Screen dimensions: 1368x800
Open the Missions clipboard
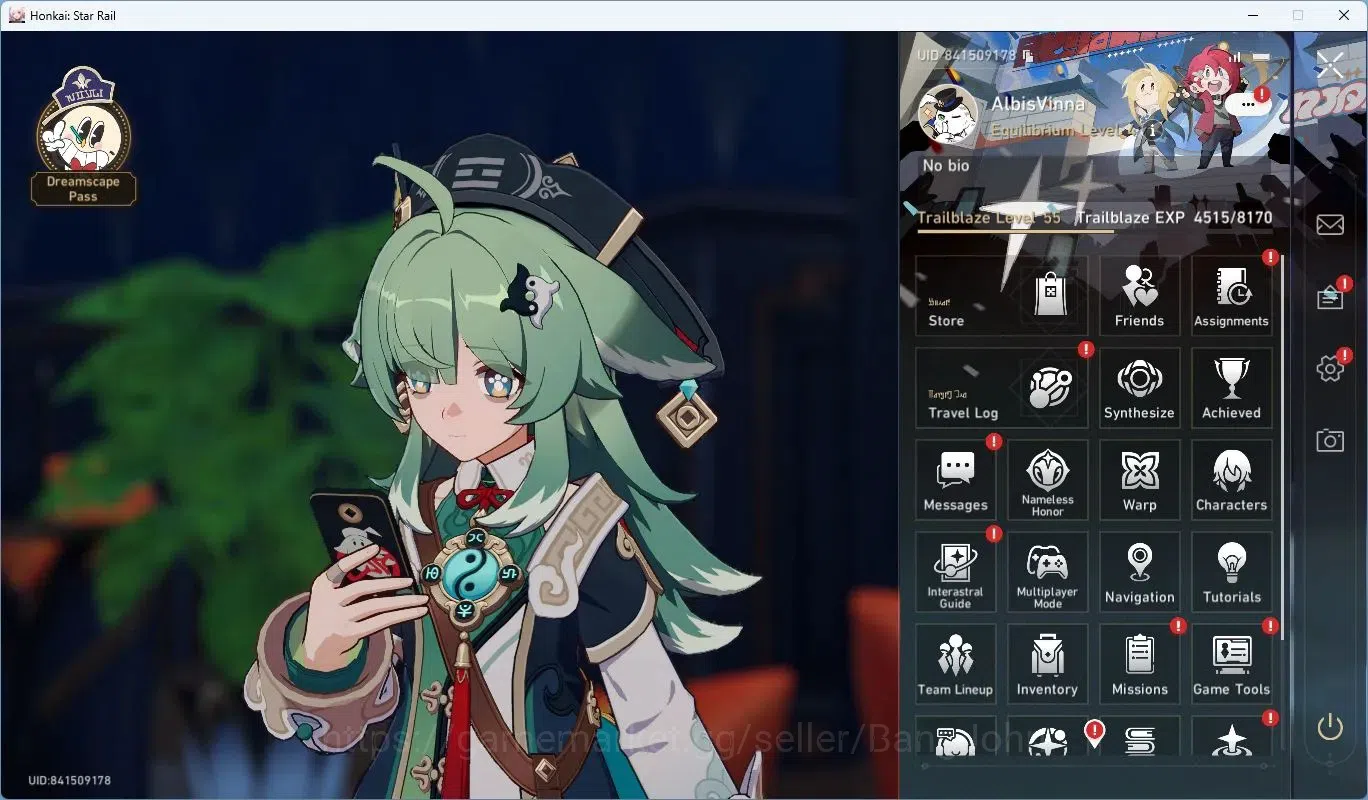click(1139, 664)
